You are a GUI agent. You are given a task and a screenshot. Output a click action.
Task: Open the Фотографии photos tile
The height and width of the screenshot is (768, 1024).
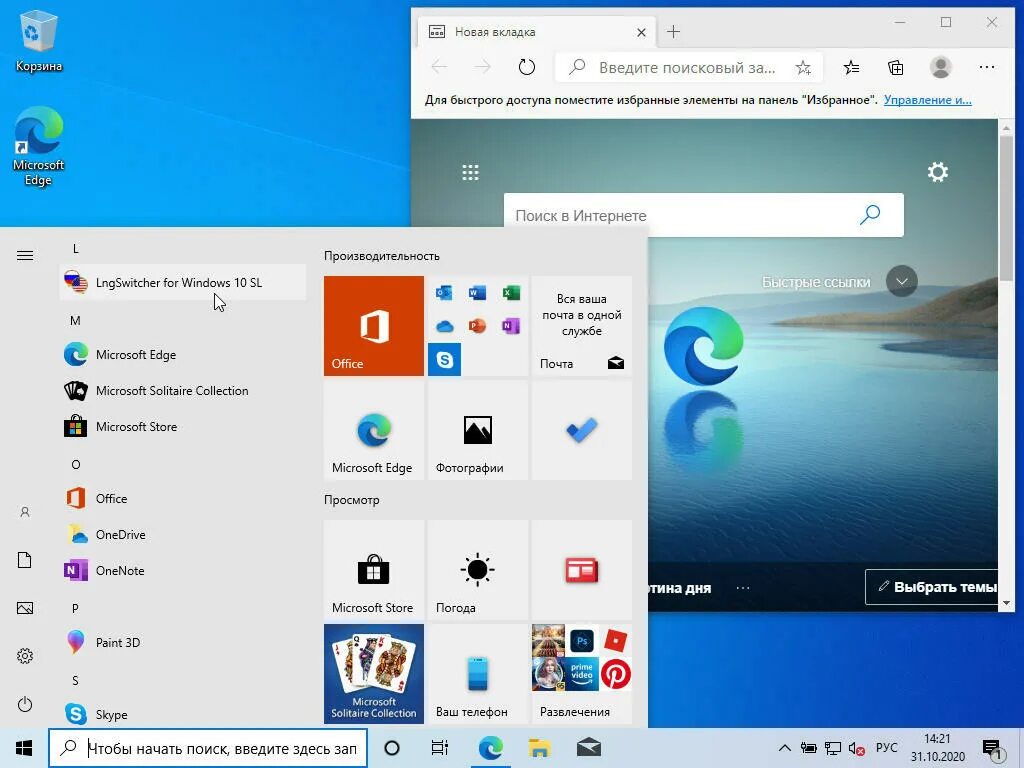coord(477,431)
